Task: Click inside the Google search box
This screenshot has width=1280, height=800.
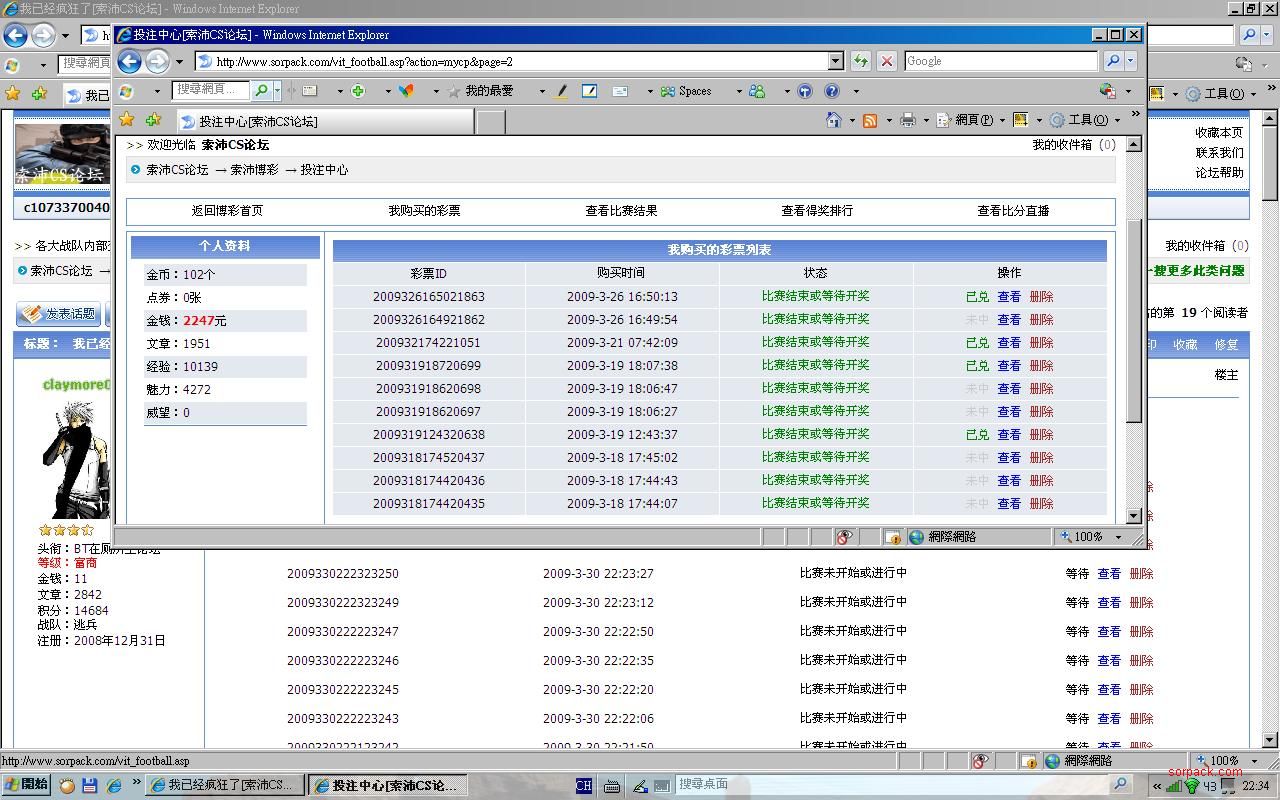Action: click(1000, 61)
